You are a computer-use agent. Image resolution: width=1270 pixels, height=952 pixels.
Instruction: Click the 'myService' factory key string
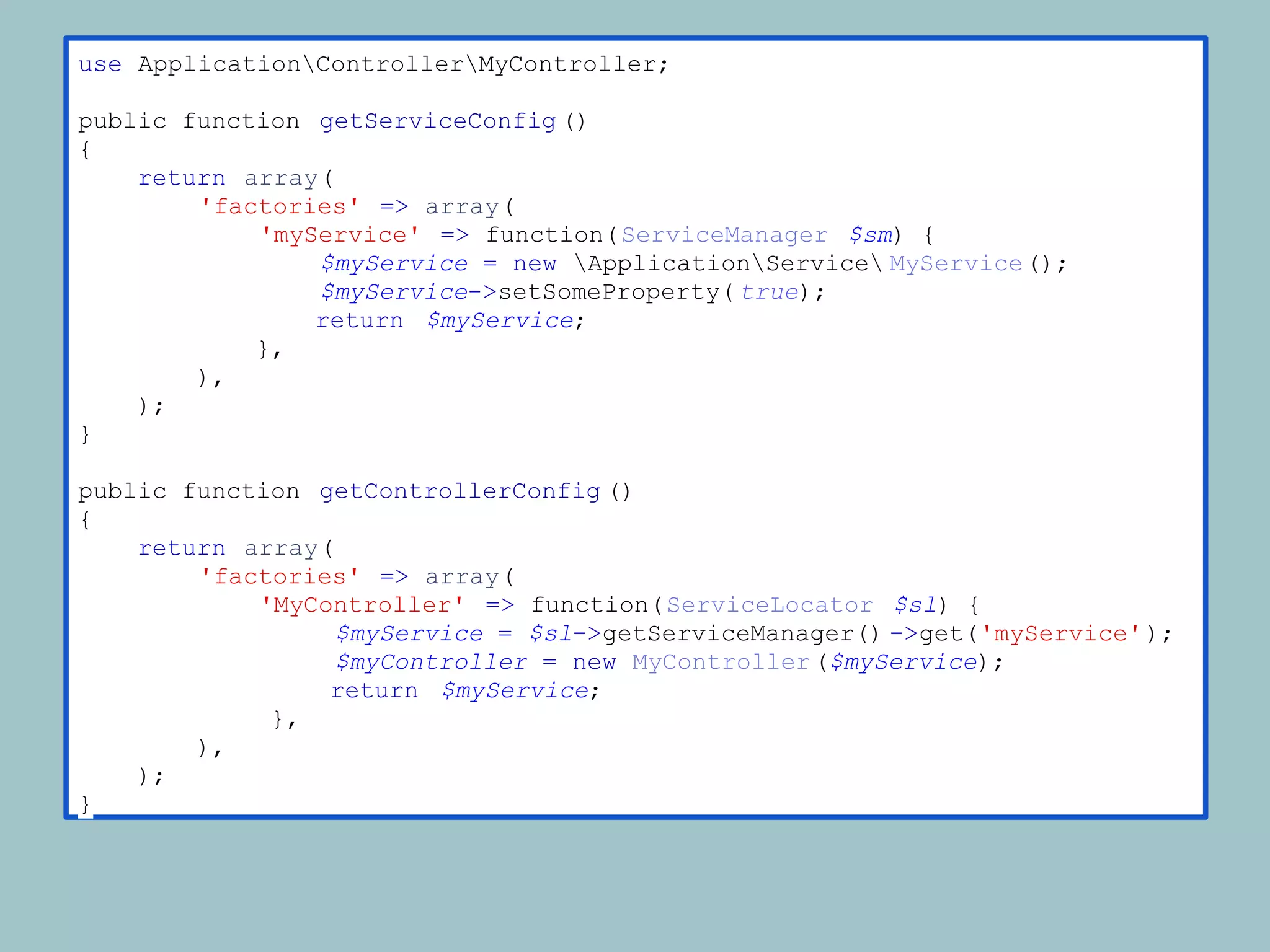(x=340, y=235)
